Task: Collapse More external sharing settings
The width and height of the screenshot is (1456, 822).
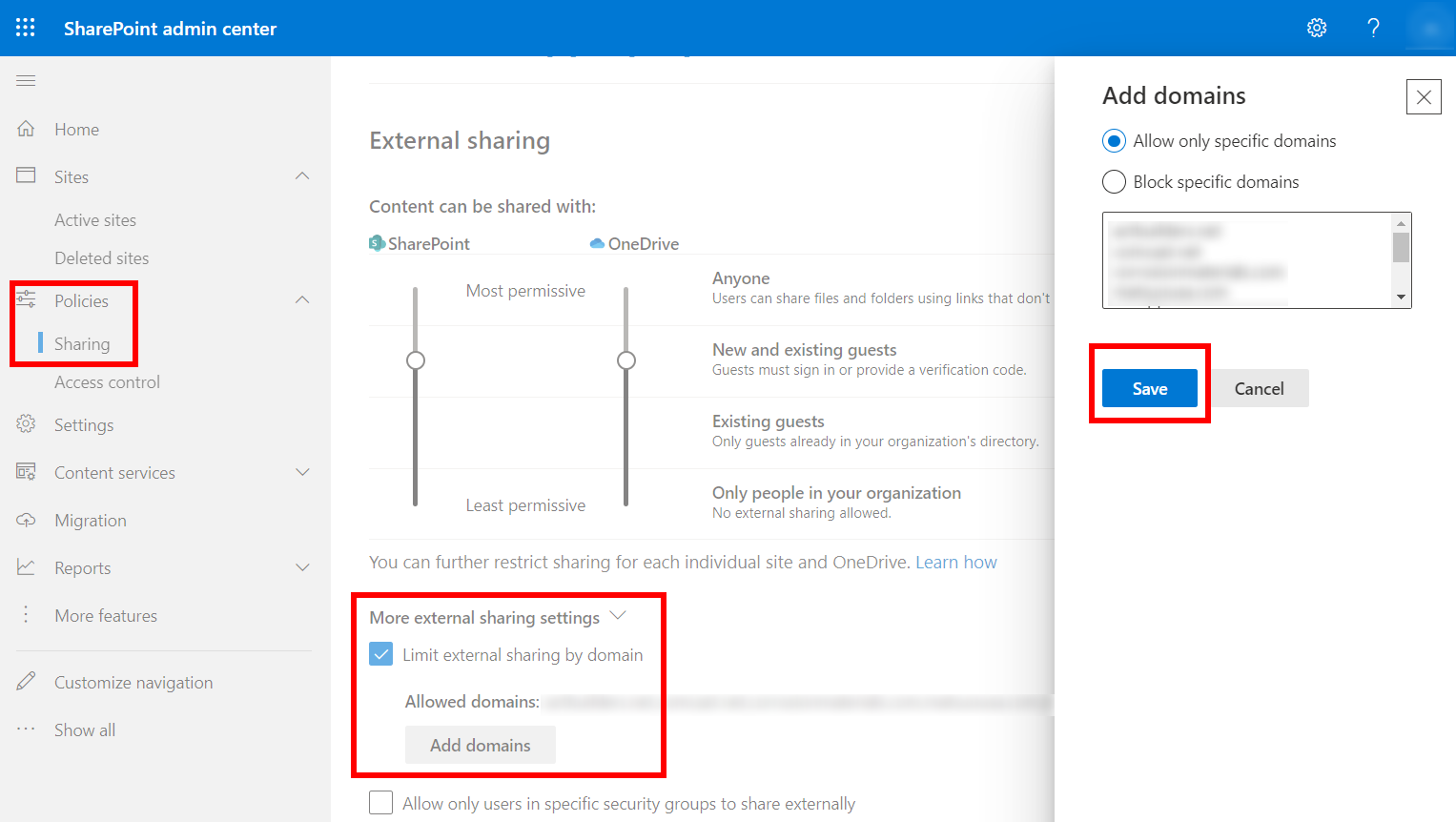Action: (618, 616)
